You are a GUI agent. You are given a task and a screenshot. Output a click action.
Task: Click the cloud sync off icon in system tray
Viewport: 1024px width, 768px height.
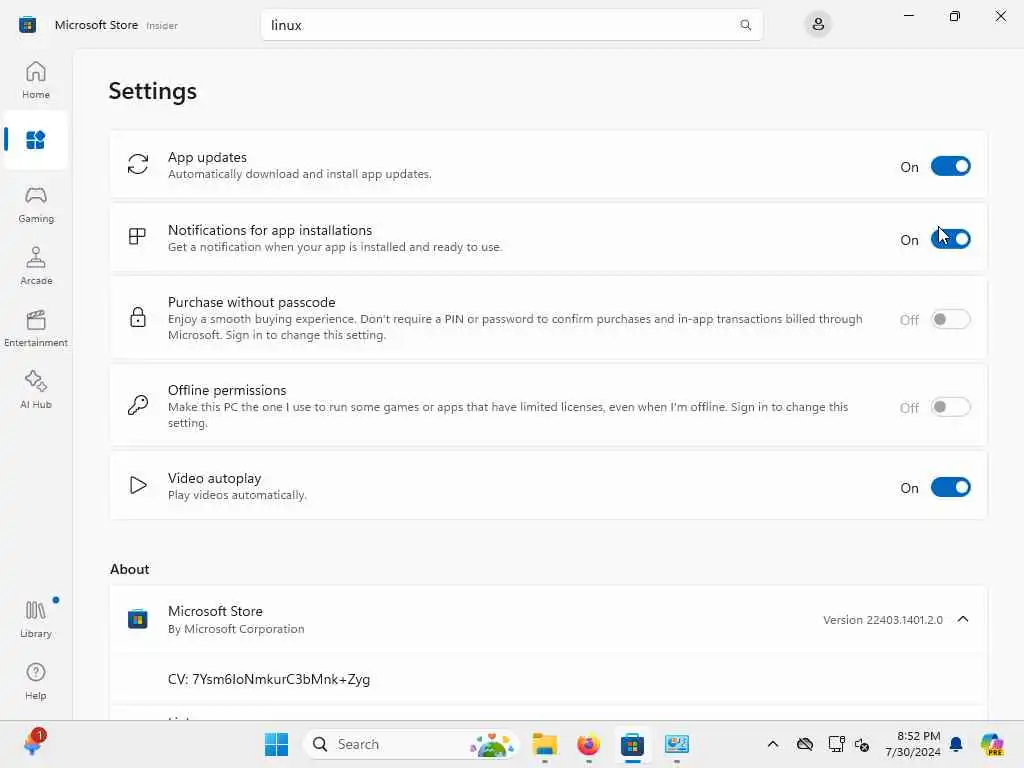coord(805,744)
